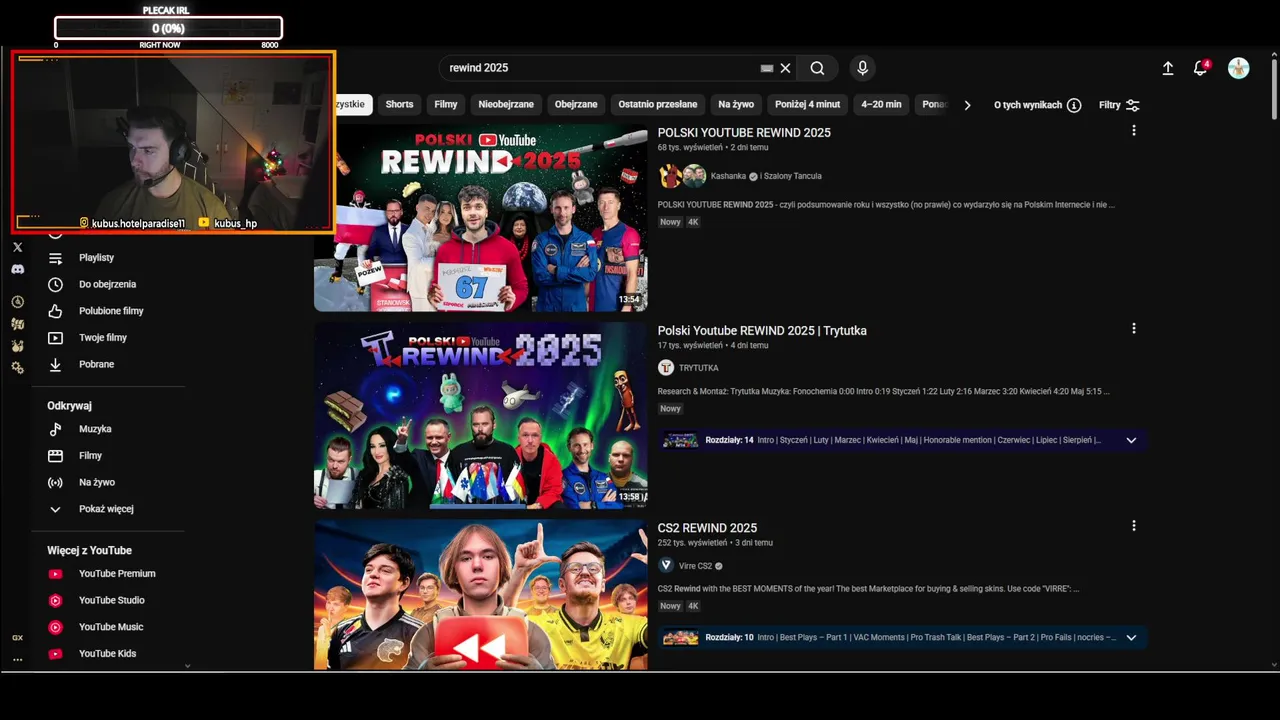The height and width of the screenshot is (720, 1280).
Task: Open the TRYTUTKA channel link
Action: (698, 368)
